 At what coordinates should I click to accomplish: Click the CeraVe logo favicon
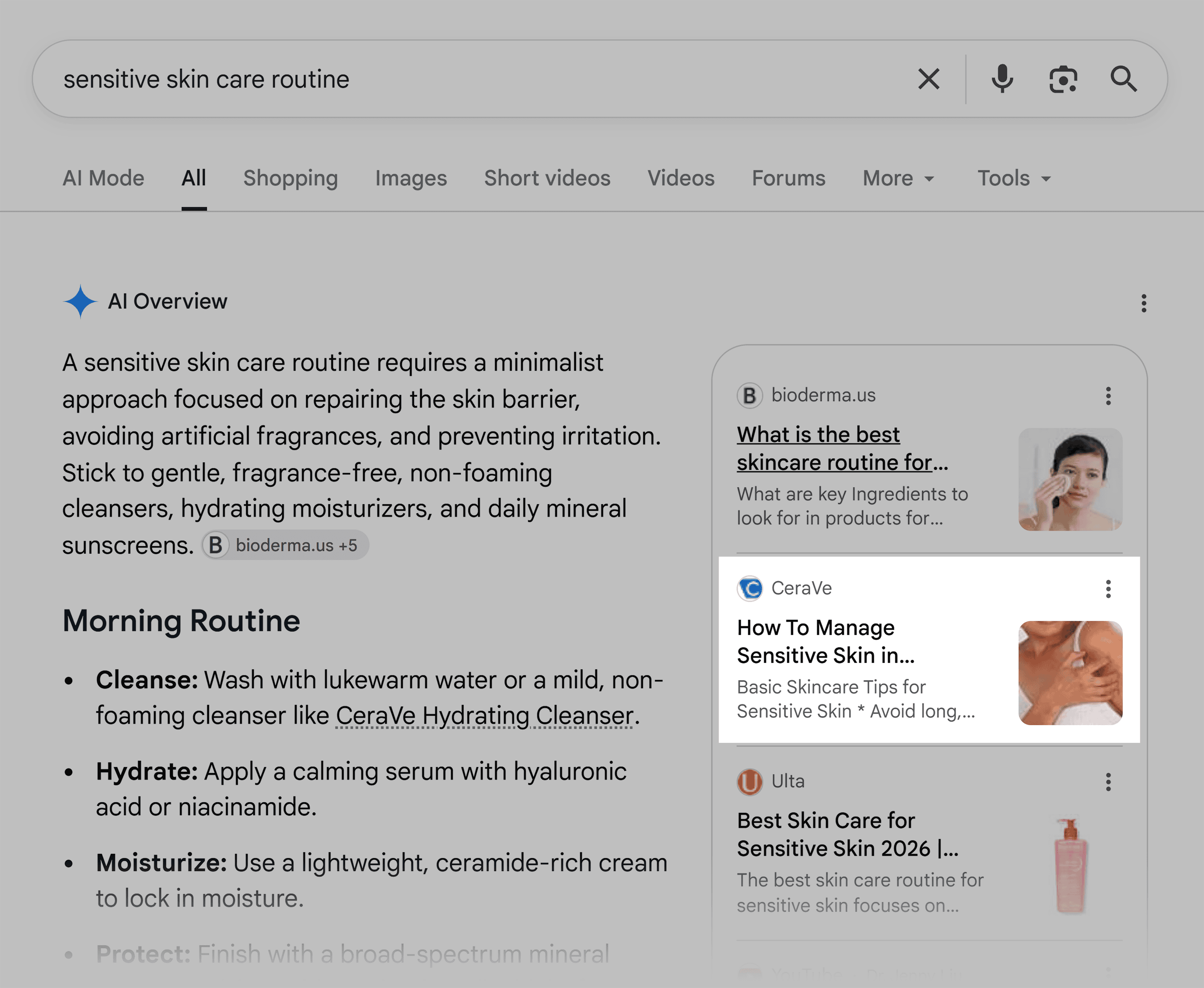coord(750,588)
